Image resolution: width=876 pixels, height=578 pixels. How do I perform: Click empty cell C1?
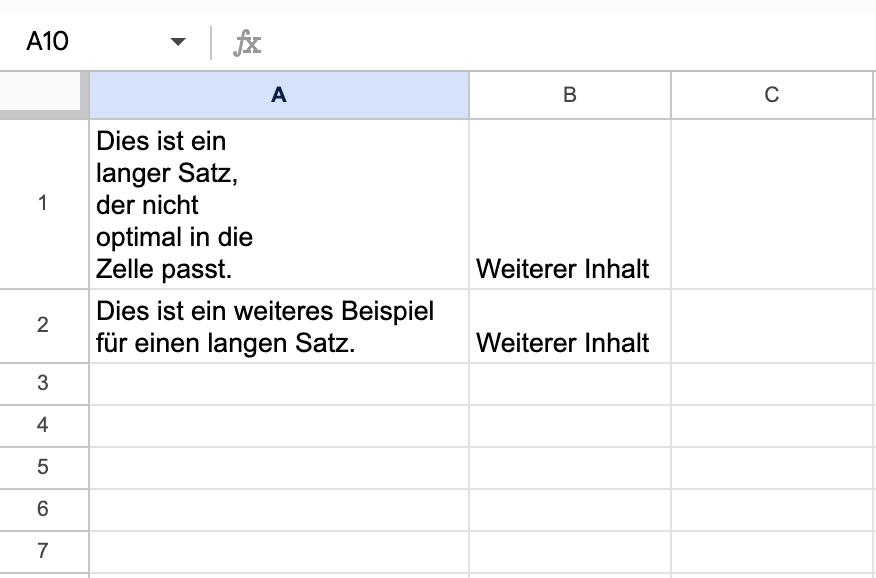[772, 204]
